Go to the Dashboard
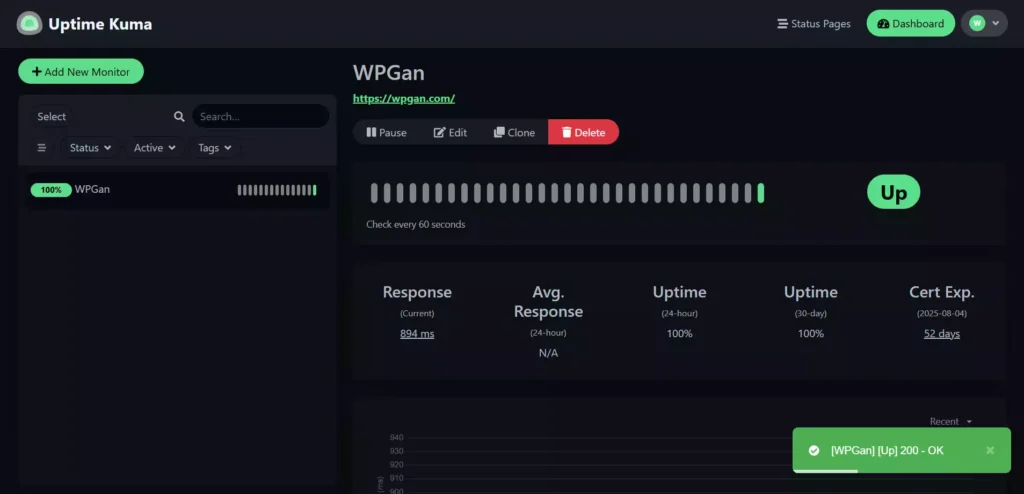The height and width of the screenshot is (494, 1024). (910, 24)
